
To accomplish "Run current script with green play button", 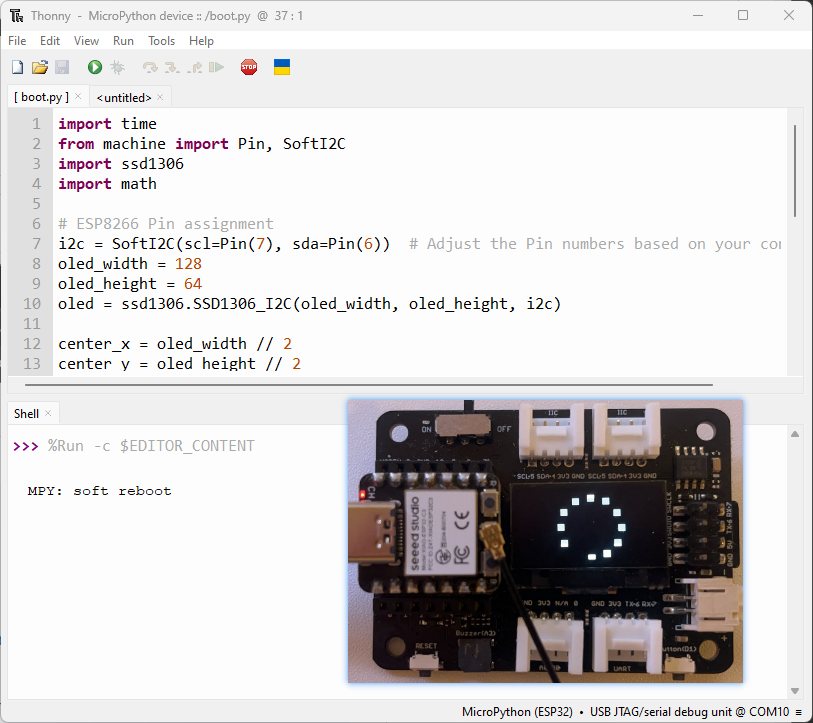I will pos(95,67).
